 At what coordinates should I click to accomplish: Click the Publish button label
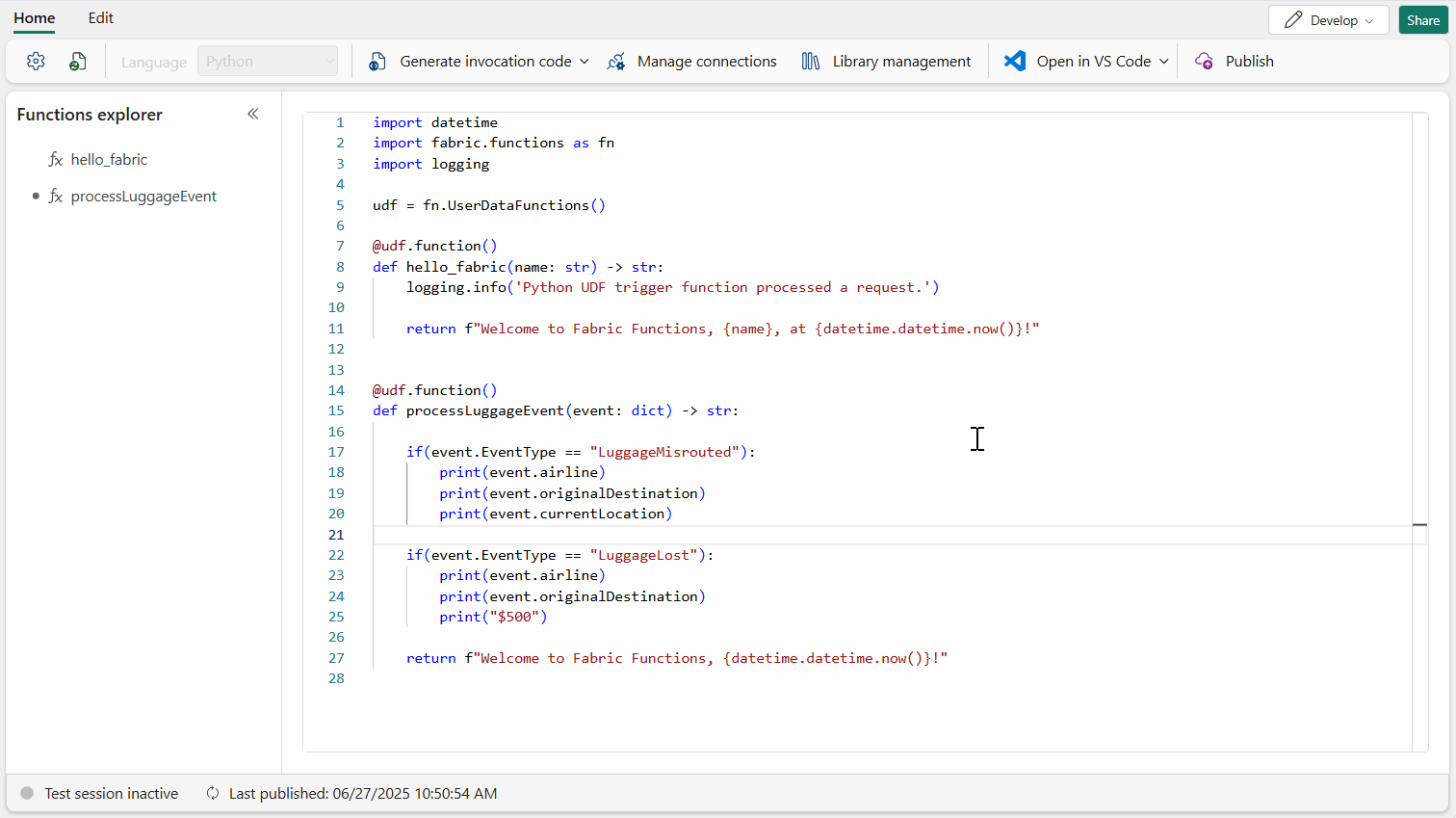click(1249, 62)
